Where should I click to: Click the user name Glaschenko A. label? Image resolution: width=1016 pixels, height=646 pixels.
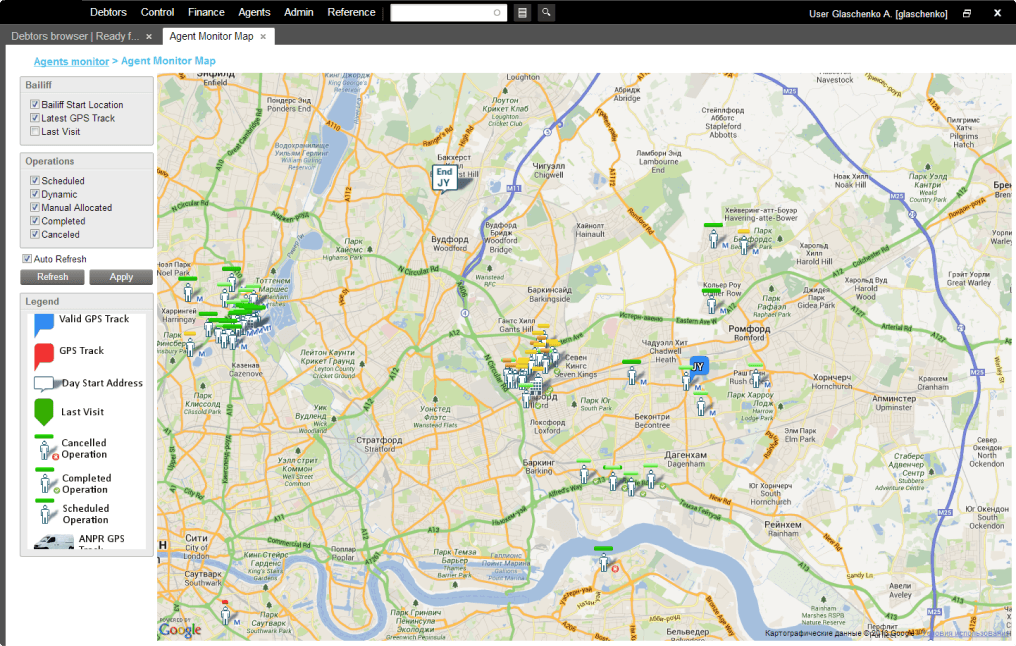878,14
